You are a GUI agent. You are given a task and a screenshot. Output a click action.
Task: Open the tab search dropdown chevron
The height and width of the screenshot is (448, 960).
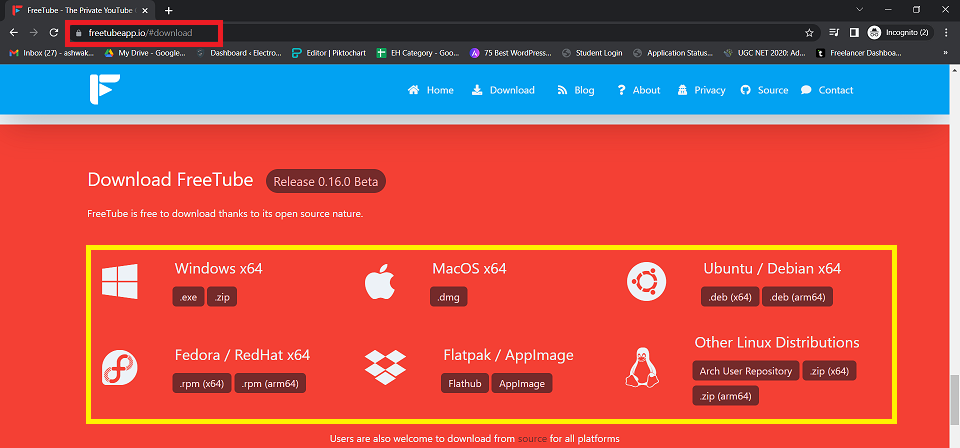tap(860, 9)
